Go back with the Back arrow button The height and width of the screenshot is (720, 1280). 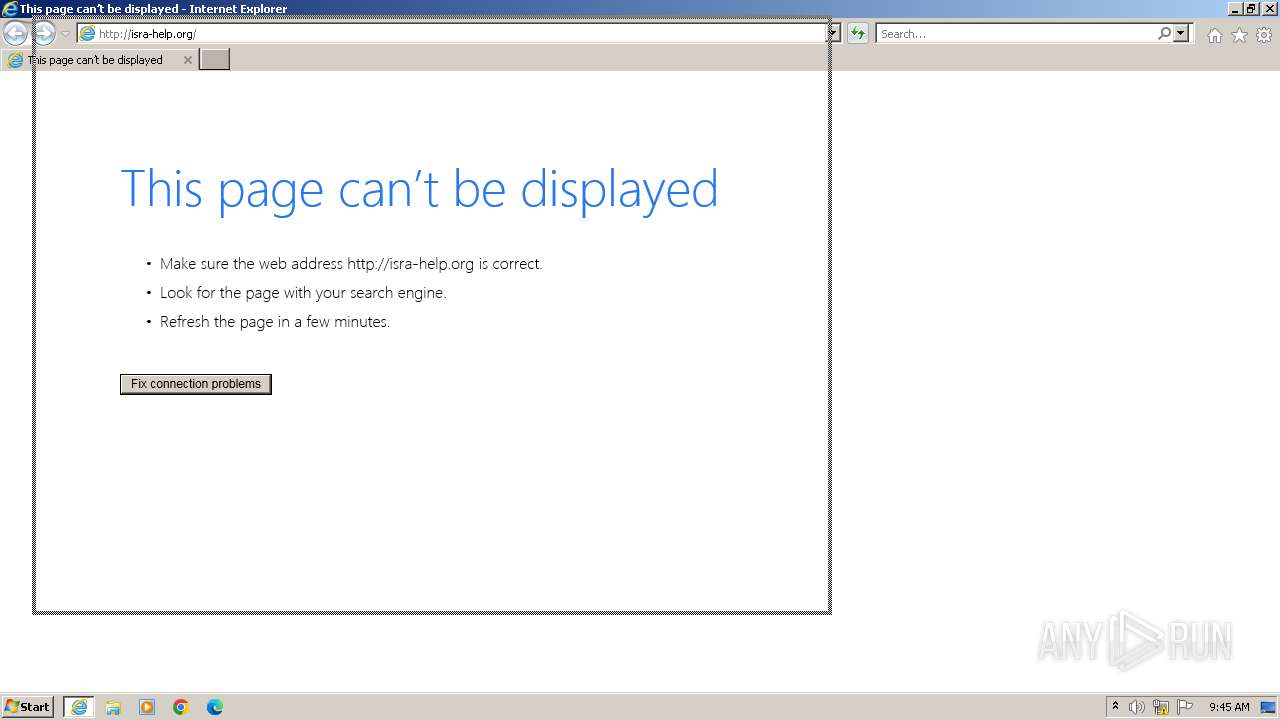[15, 33]
